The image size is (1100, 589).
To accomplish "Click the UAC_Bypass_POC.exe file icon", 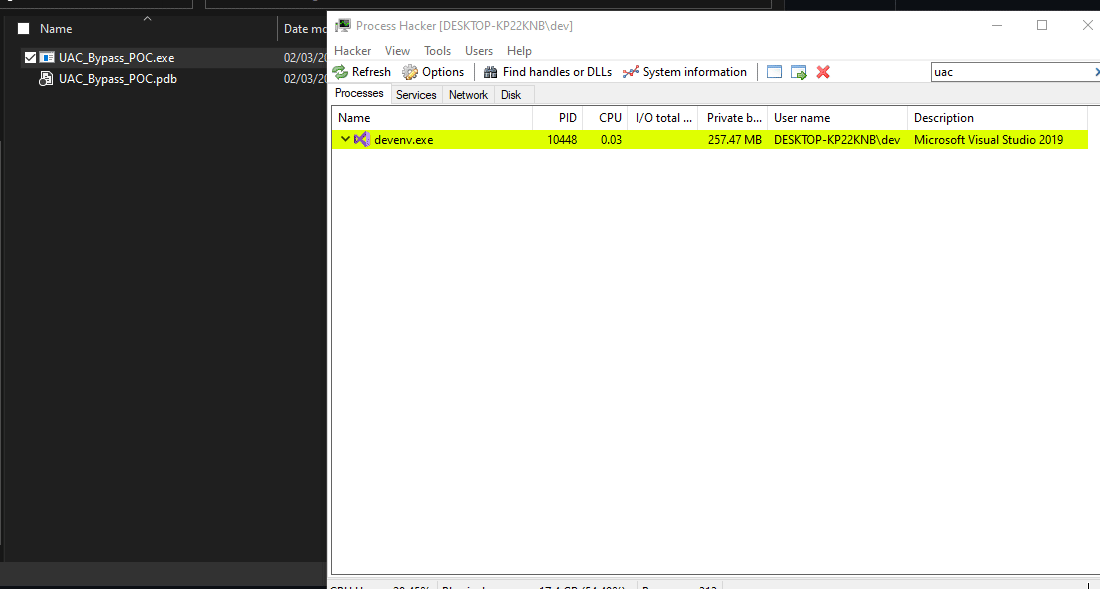I will click(x=47, y=57).
